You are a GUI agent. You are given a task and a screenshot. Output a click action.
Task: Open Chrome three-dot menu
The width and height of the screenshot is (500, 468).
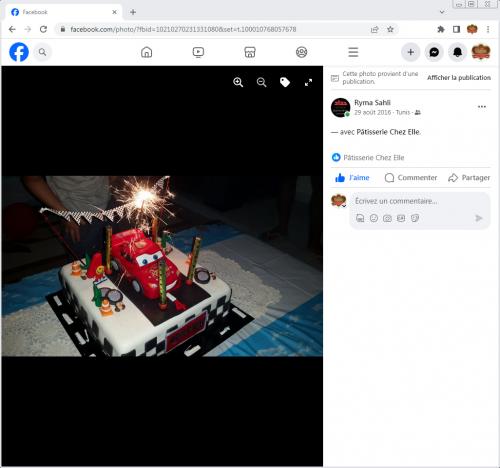pyautogui.click(x=488, y=29)
